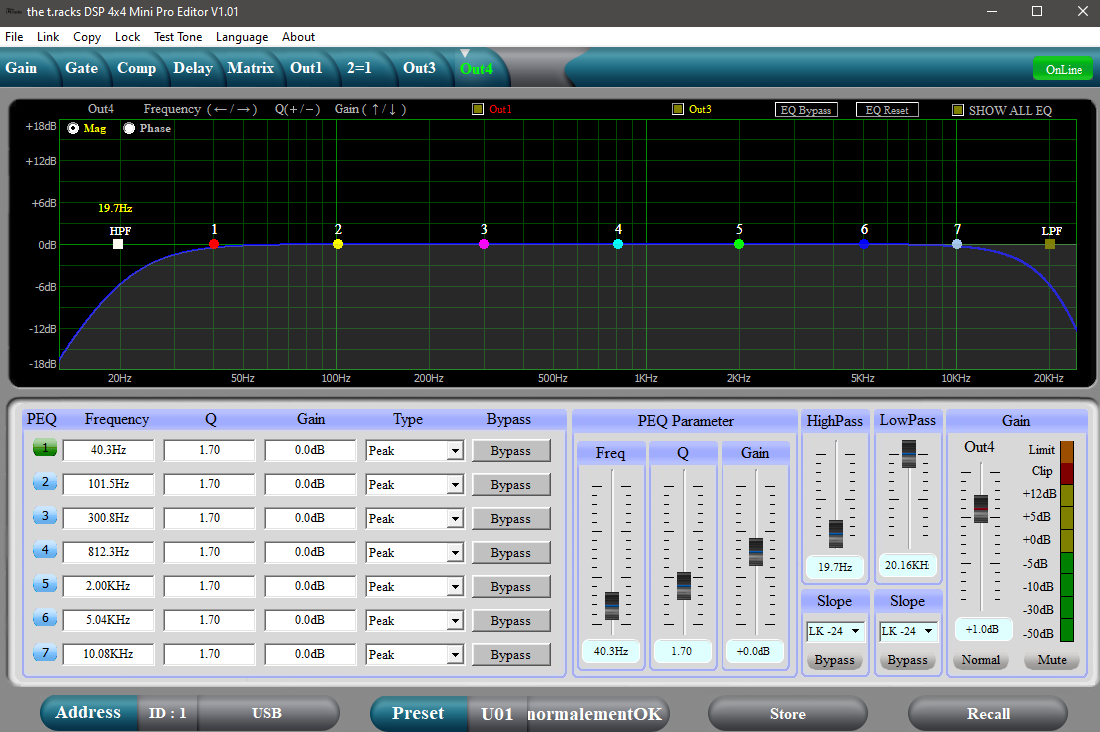Click the EQ Reset button
Viewport: 1100px width, 732px height.
887,110
